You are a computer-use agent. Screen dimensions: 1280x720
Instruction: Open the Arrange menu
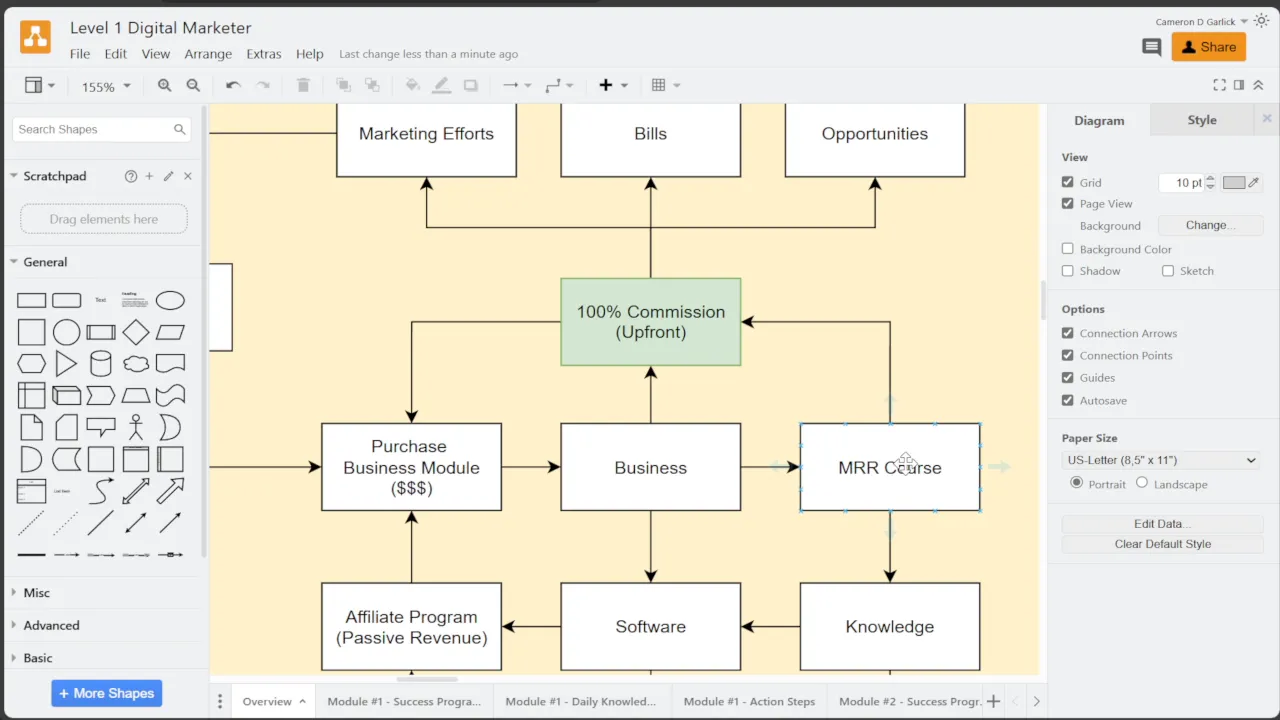click(208, 54)
